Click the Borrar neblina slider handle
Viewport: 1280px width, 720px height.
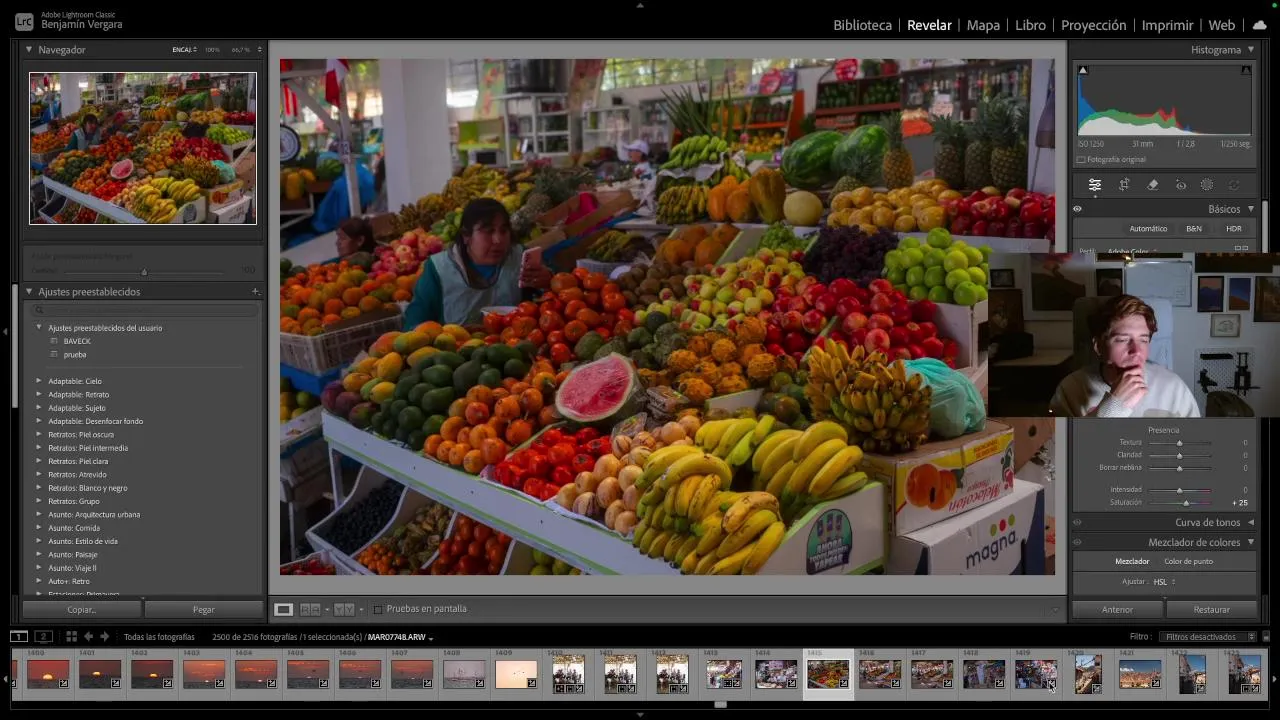pos(1179,468)
